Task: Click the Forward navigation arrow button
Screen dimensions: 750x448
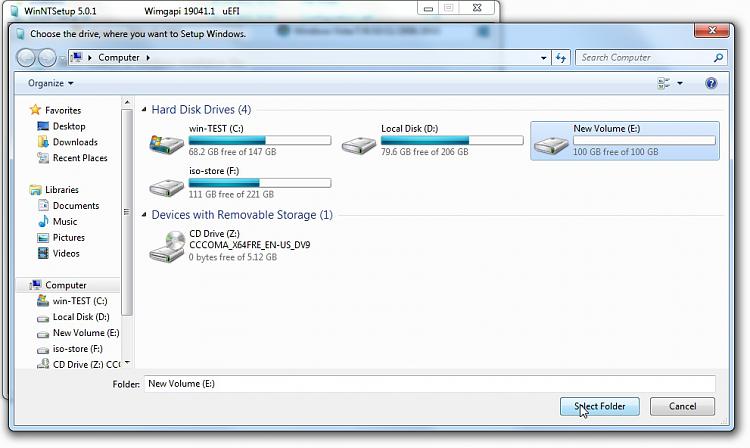Action: [x=46, y=58]
